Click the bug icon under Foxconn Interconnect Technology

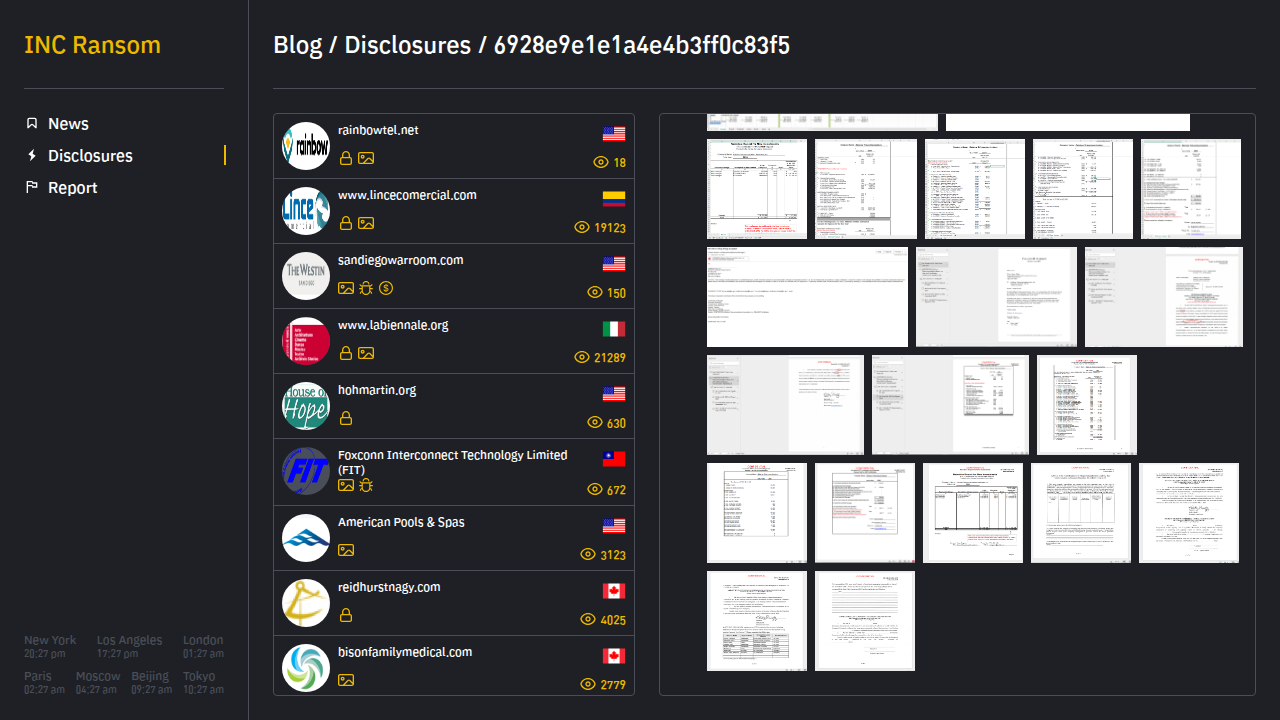[366, 485]
